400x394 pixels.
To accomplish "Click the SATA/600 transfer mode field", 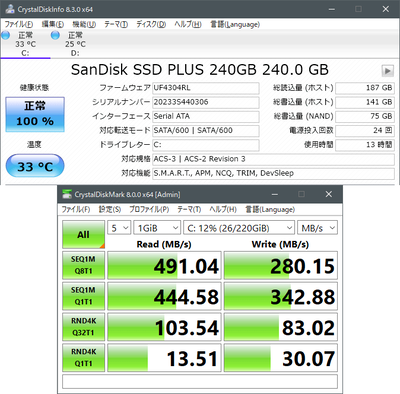I will [x=206, y=130].
